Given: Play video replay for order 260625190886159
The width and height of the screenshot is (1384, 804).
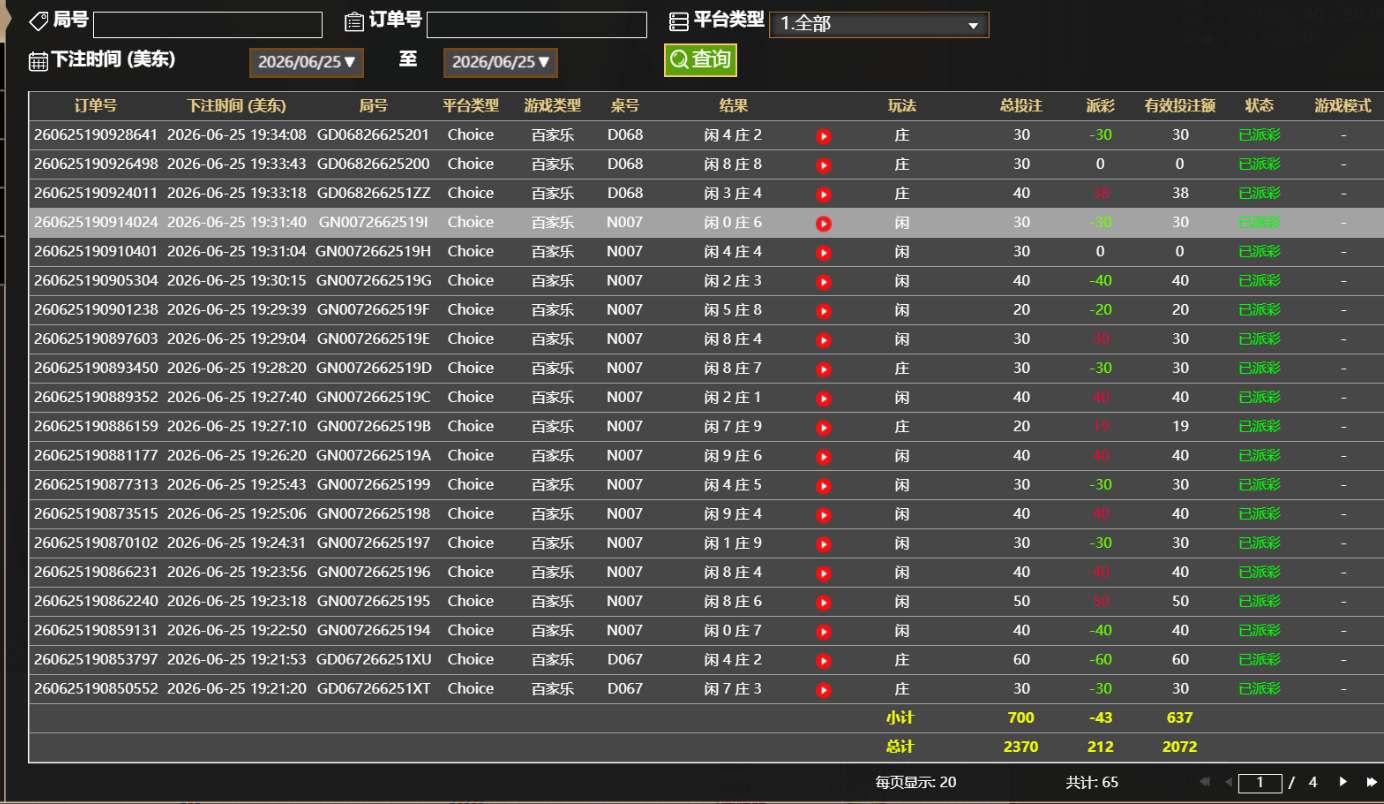Looking at the screenshot, I should 824,427.
